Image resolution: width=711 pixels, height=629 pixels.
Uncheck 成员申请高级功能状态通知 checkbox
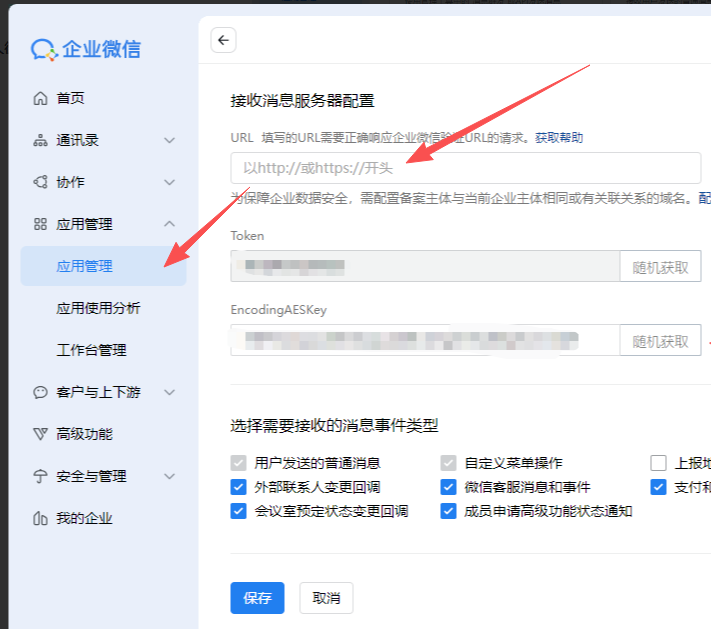[x=448, y=511]
